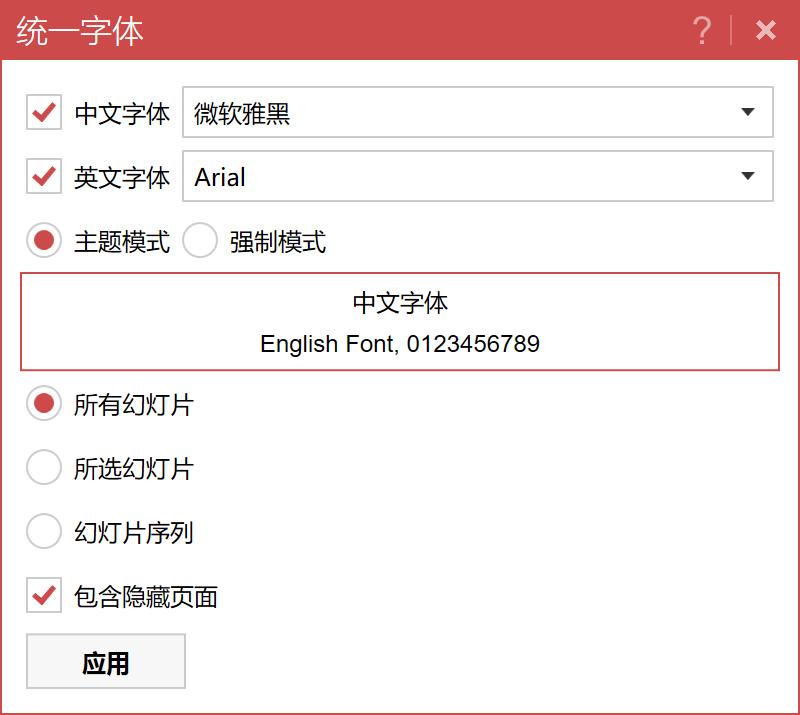Click the English Font preview sample text
This screenshot has width=800, height=715.
400,345
